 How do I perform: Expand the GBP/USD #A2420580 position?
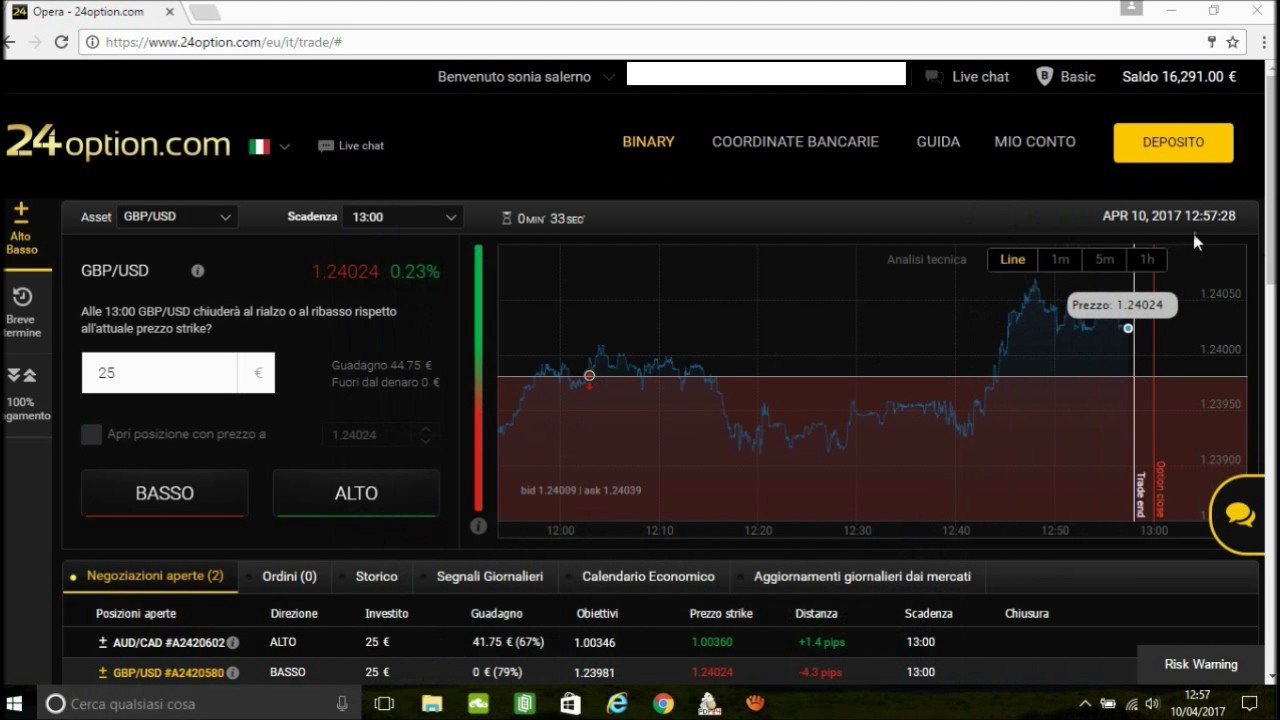[102, 672]
